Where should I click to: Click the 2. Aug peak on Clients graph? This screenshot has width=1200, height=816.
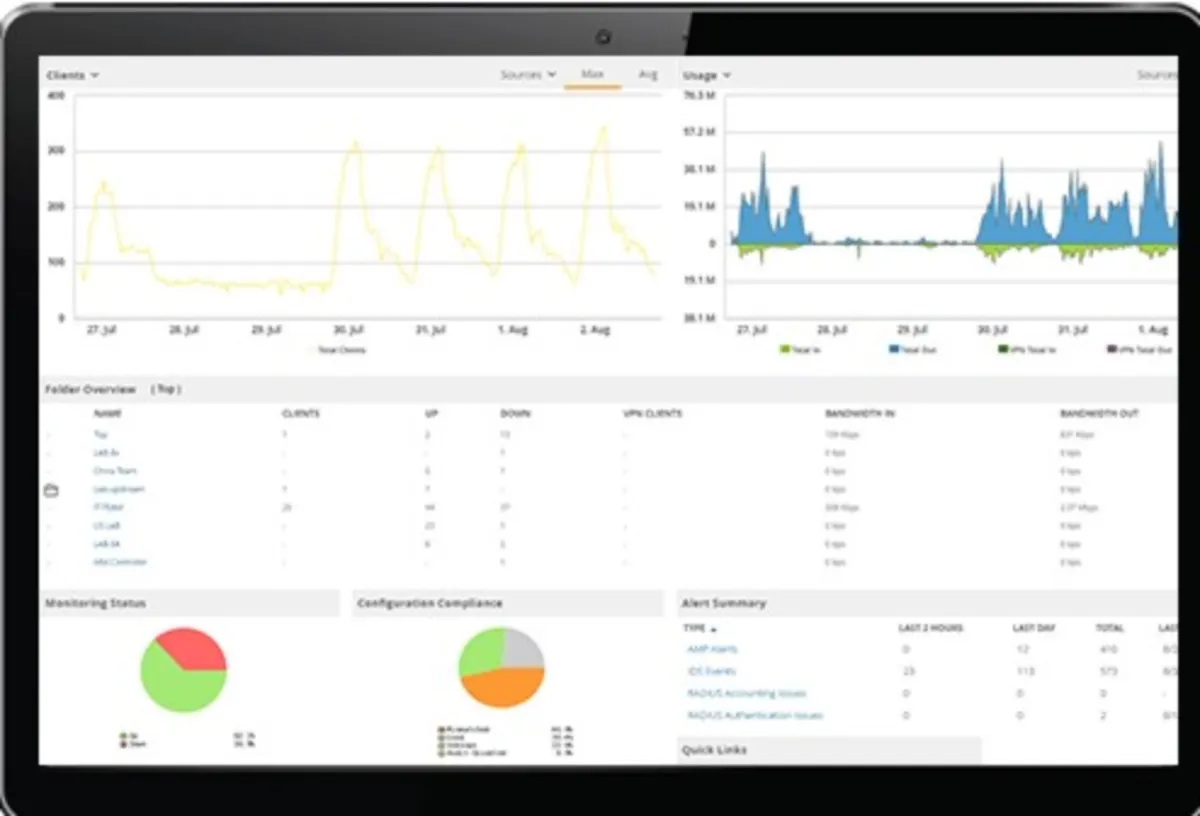click(602, 128)
